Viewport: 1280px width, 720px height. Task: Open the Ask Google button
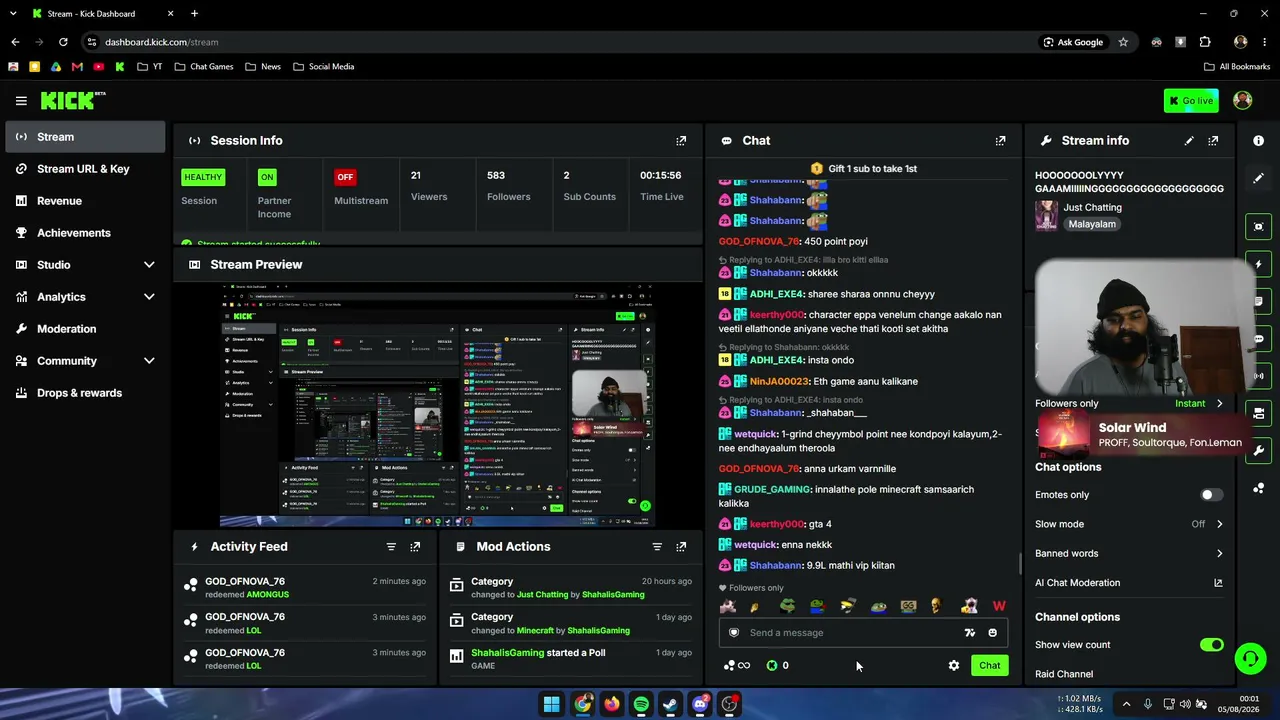tap(1073, 42)
